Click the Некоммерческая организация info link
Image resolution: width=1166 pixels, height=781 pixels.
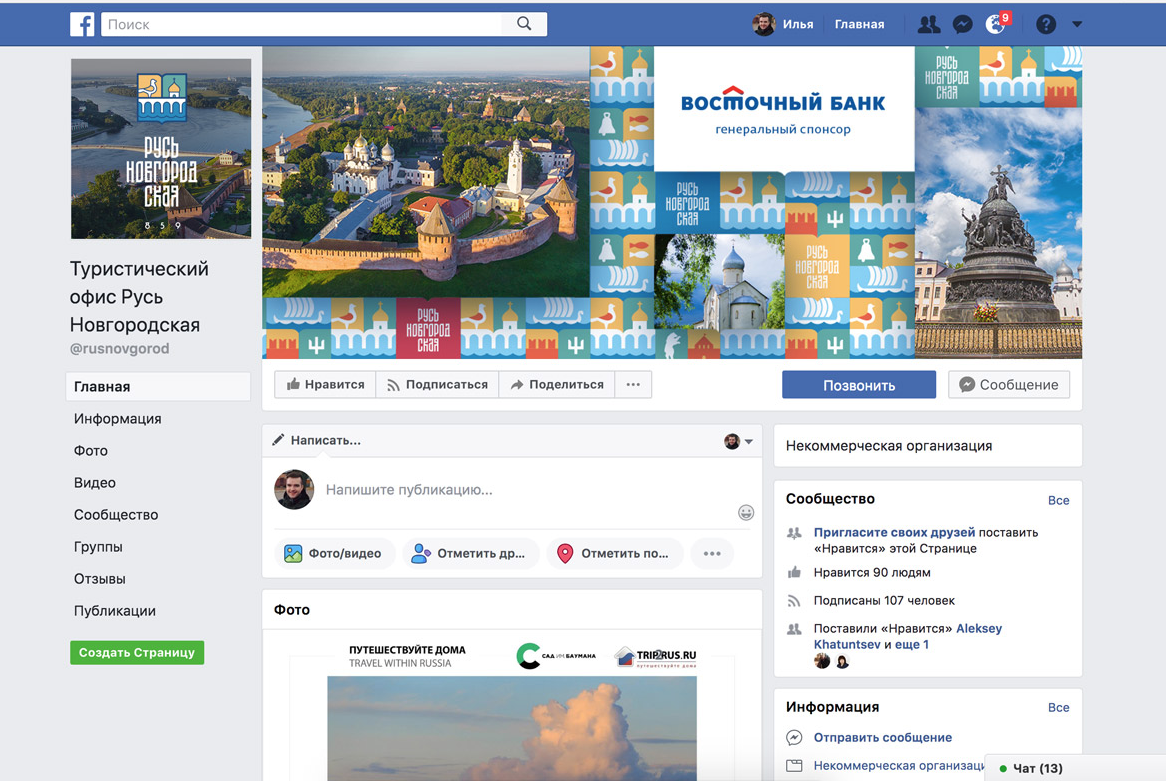pos(899,765)
